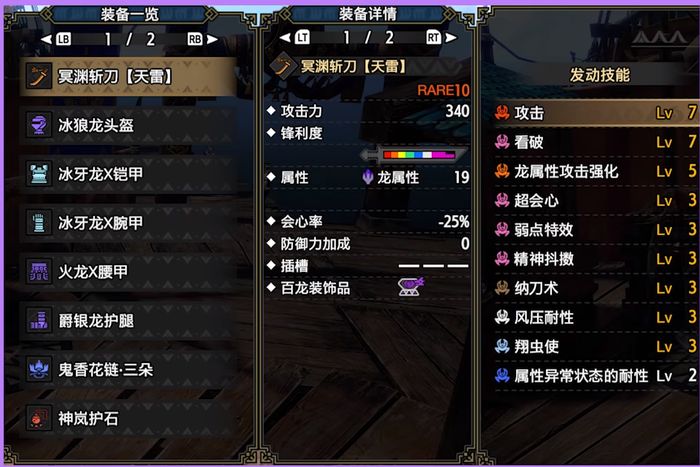
Task: Go to next equipment details page with RT arrow
Action: click(442, 38)
